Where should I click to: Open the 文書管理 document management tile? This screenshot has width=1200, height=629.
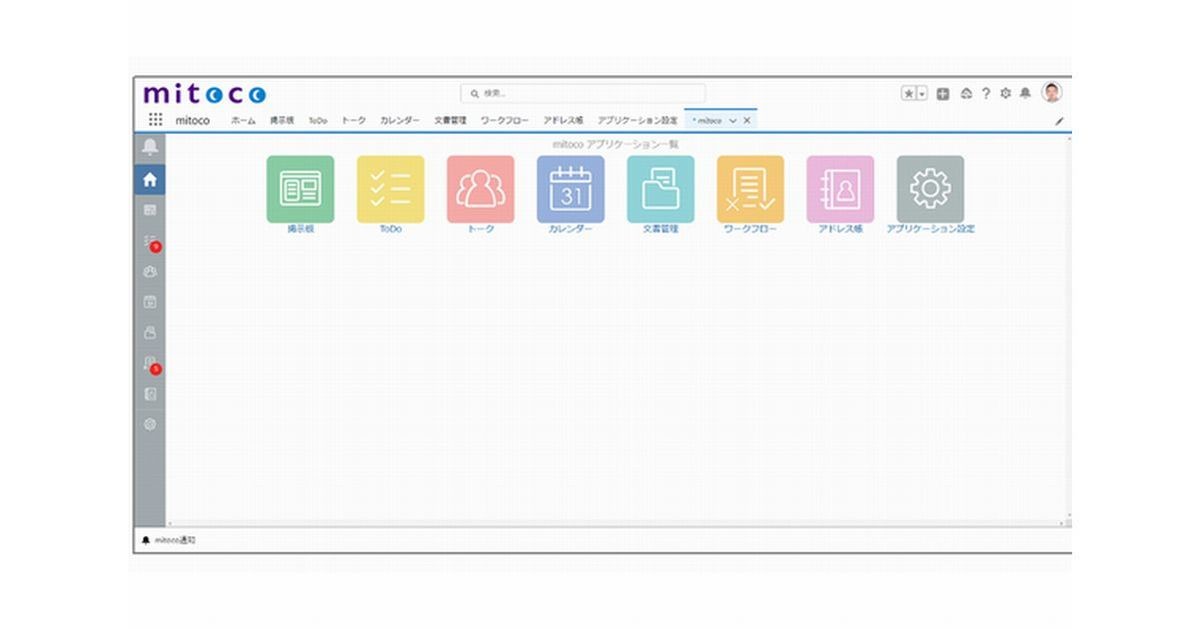tap(660, 189)
